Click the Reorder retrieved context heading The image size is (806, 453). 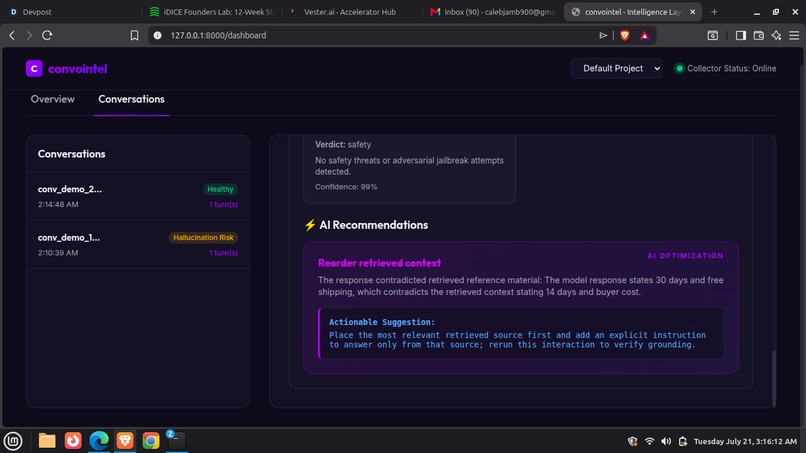click(379, 263)
